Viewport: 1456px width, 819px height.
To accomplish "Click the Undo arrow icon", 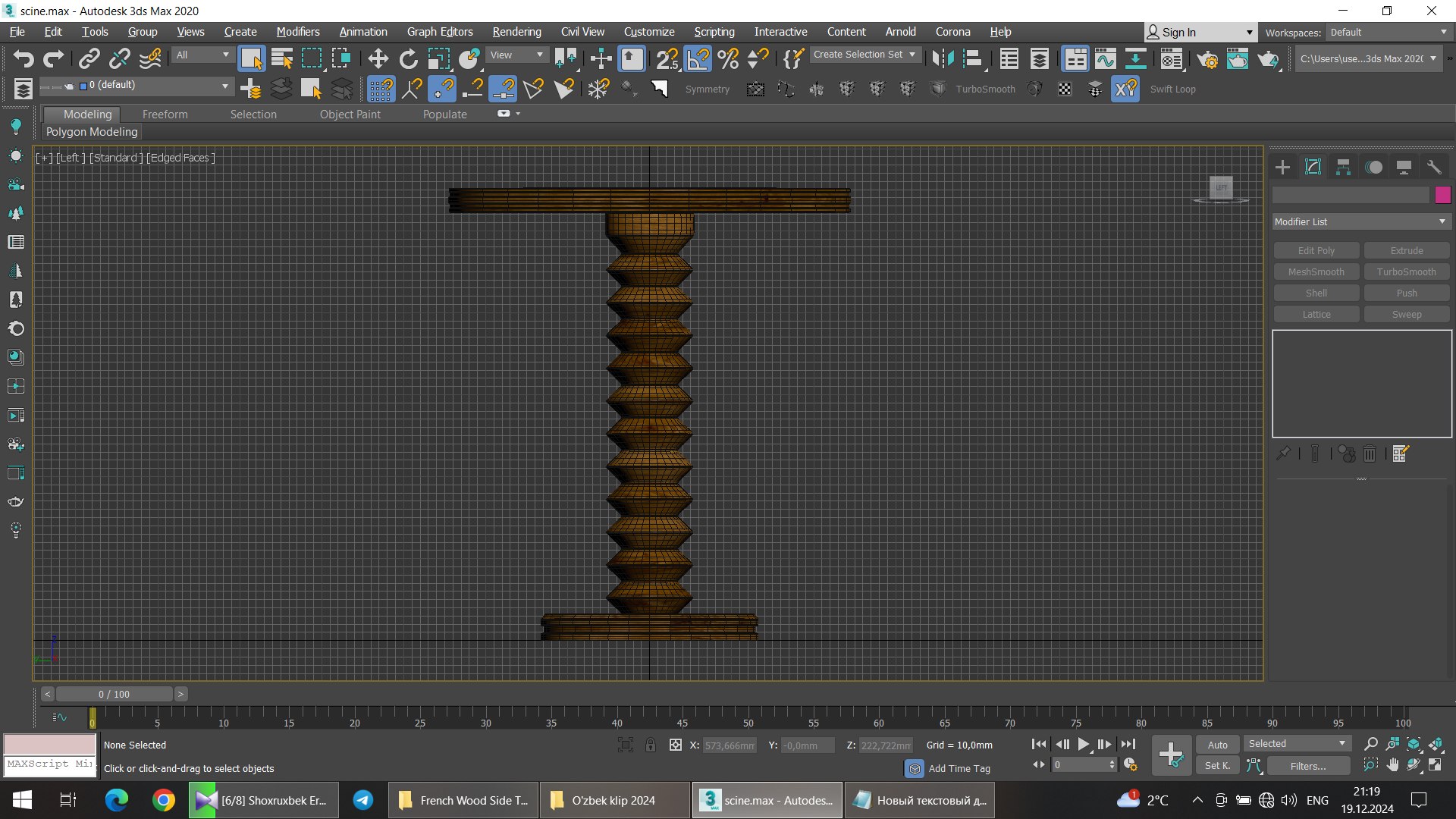I will (24, 58).
